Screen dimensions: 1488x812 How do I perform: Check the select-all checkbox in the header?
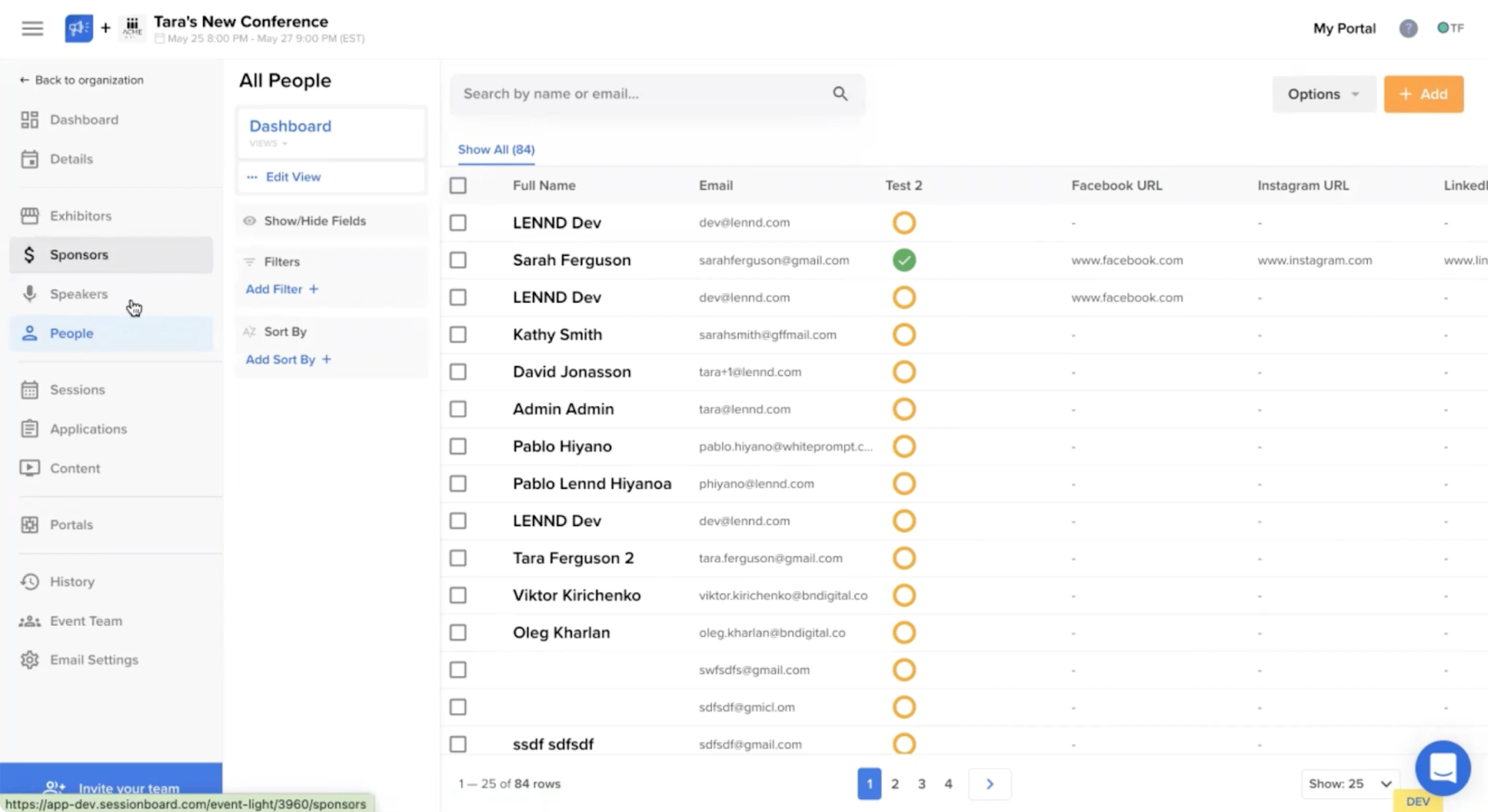pyautogui.click(x=458, y=185)
